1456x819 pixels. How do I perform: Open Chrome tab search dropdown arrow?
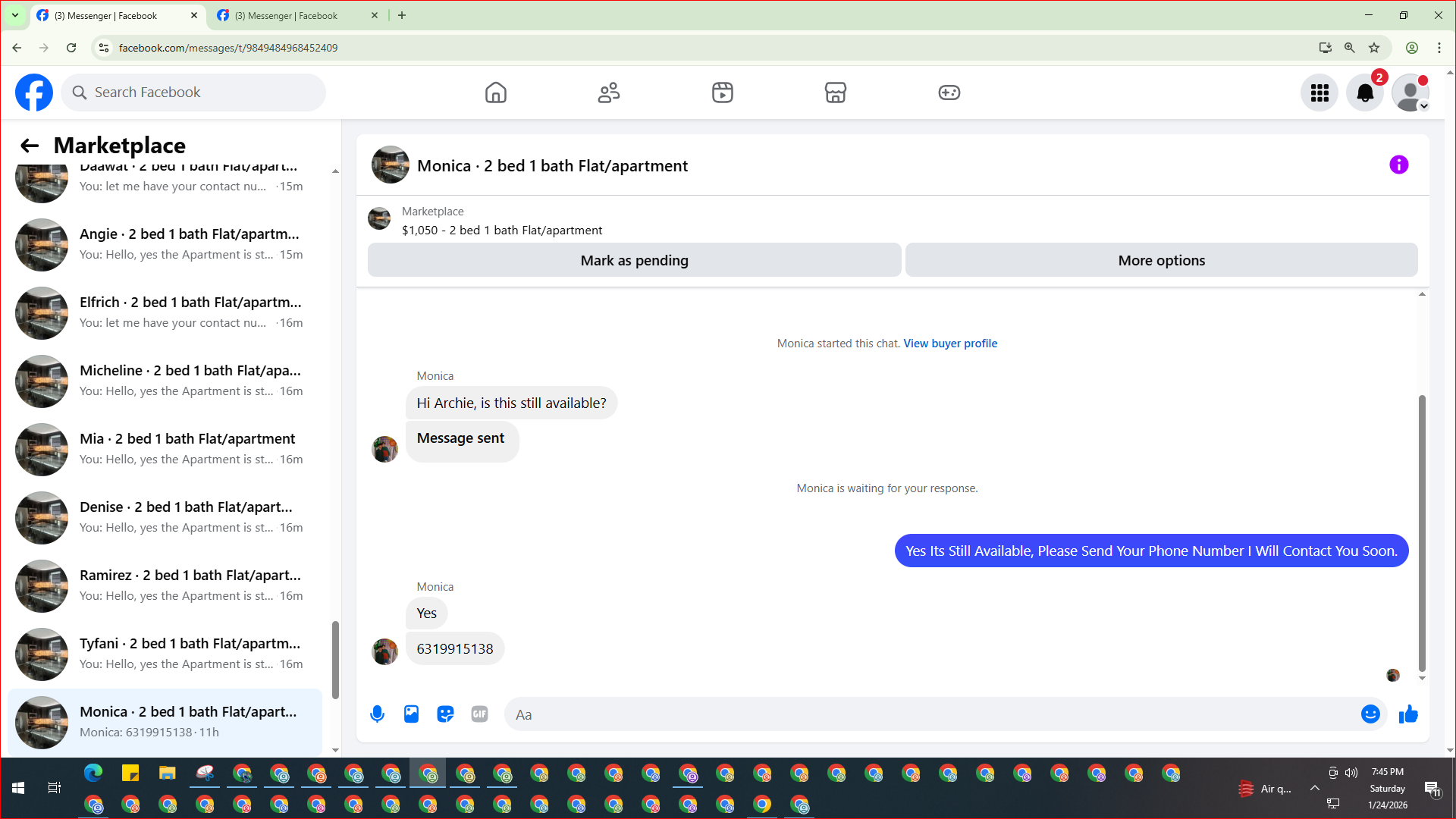point(14,15)
